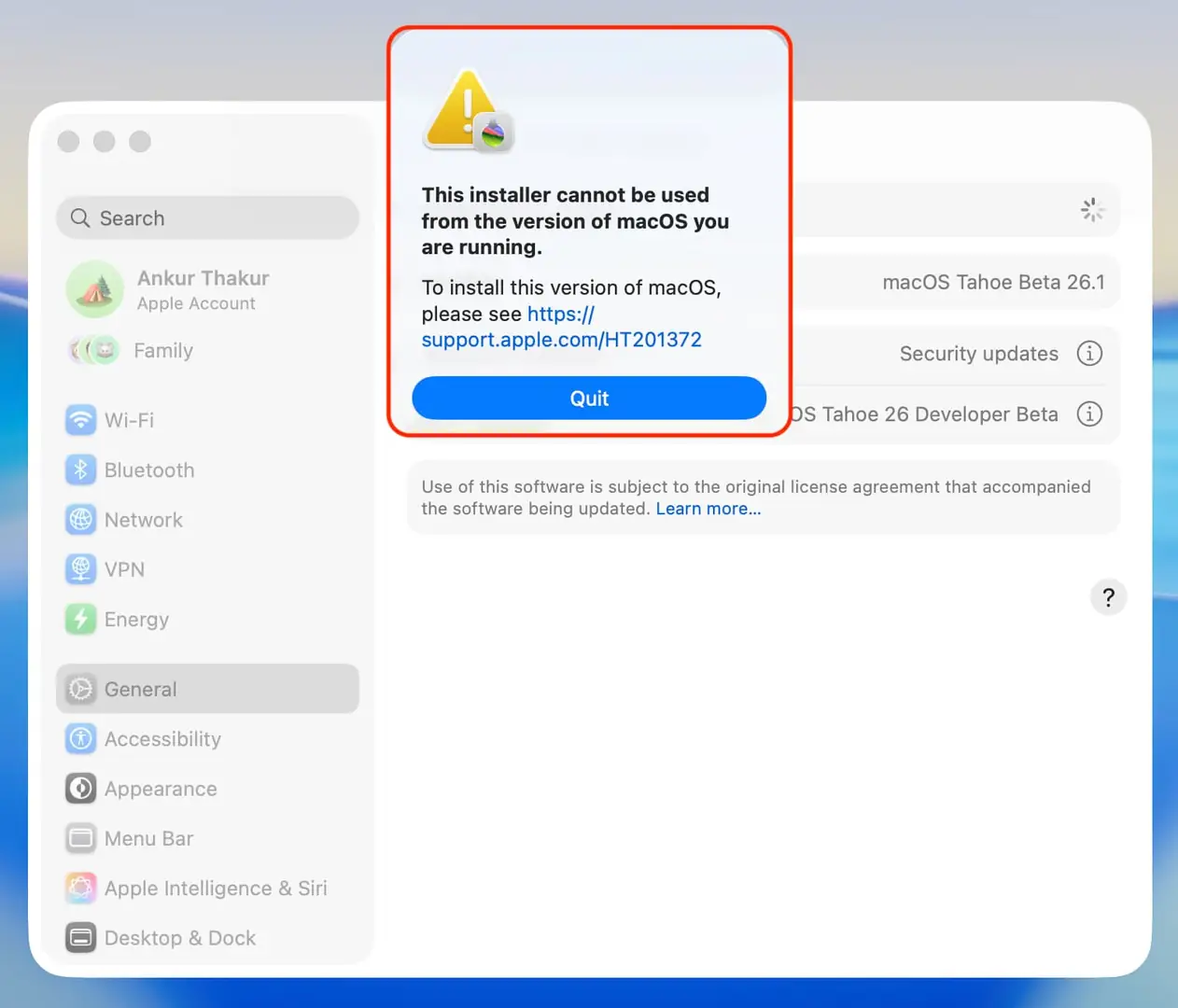Click the macOS Tahoe Beta 26.1 text

[x=993, y=282]
